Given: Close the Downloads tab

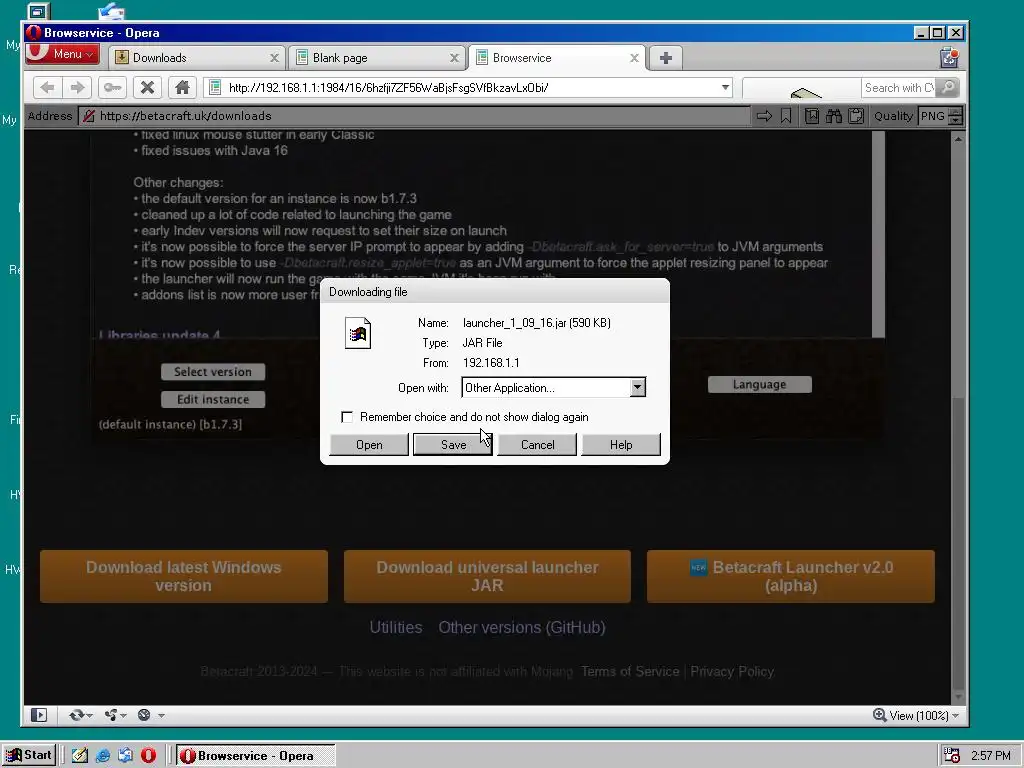Looking at the screenshot, I should coord(274,58).
